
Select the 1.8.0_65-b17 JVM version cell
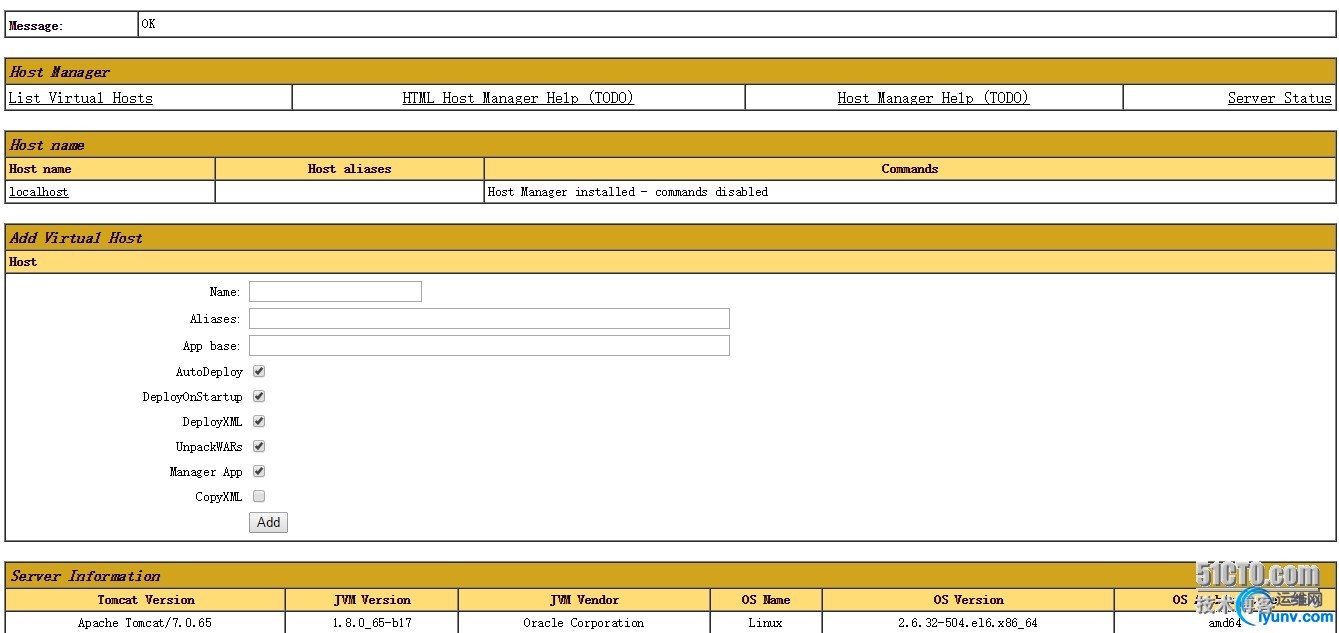(x=372, y=623)
